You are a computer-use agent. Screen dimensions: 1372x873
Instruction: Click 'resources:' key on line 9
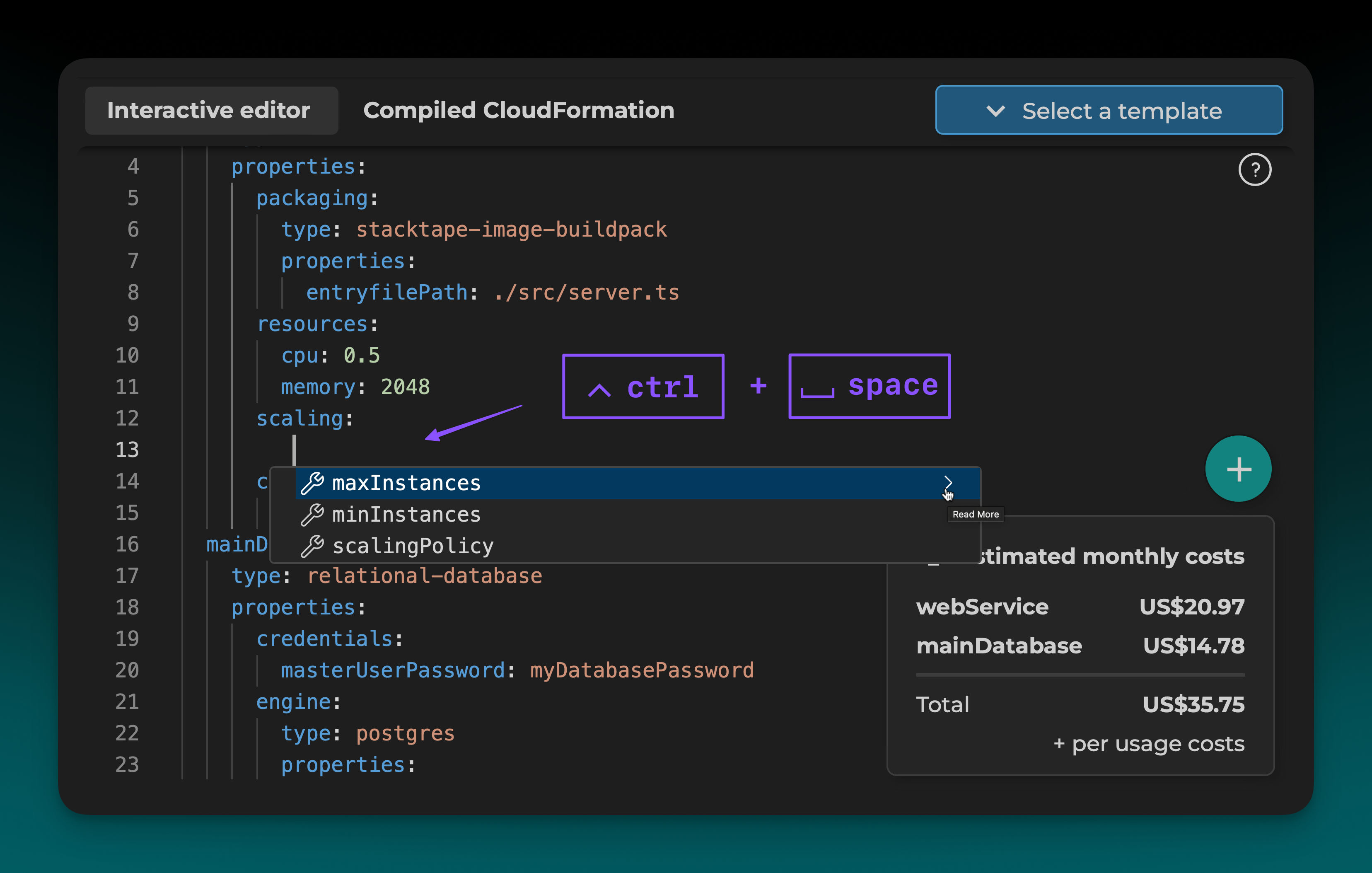coord(317,324)
